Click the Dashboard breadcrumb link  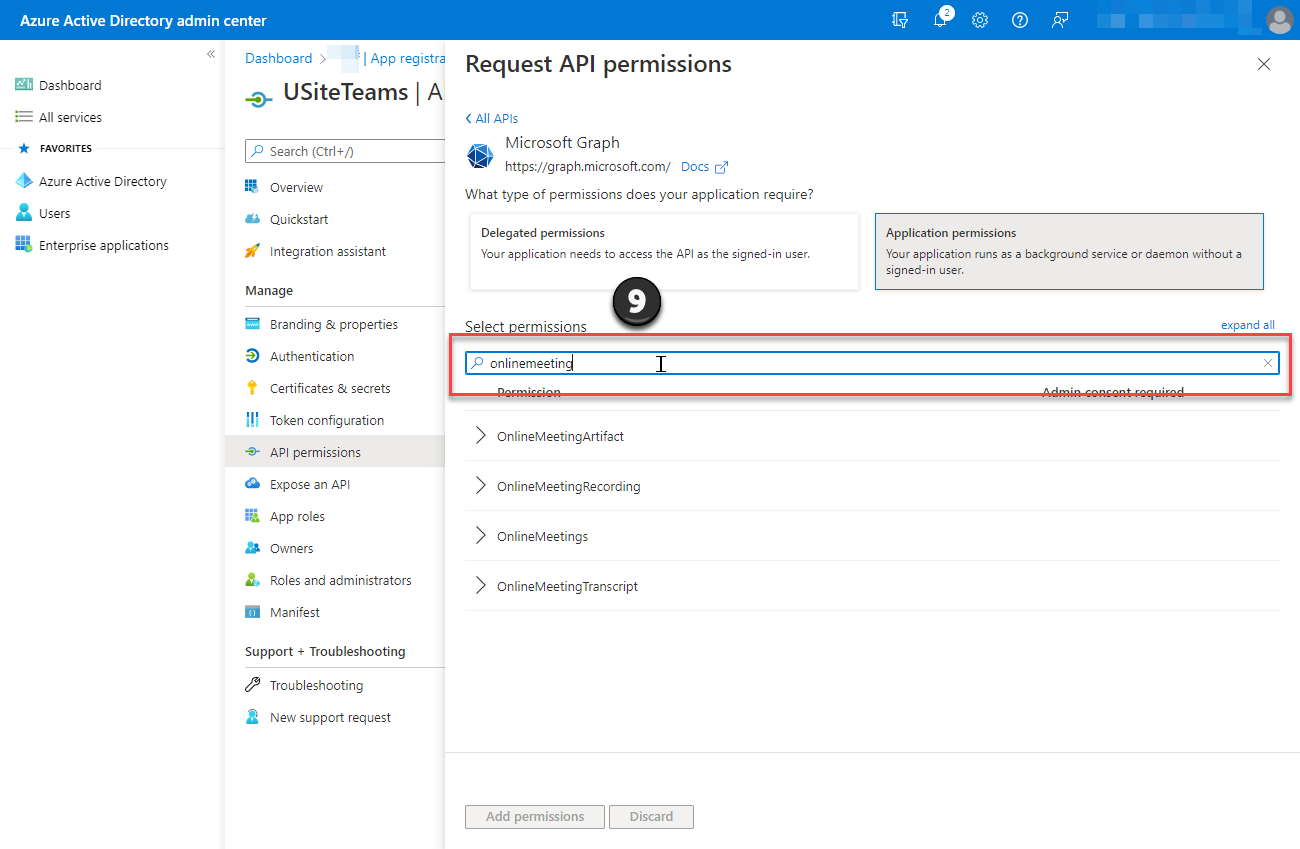click(x=279, y=58)
